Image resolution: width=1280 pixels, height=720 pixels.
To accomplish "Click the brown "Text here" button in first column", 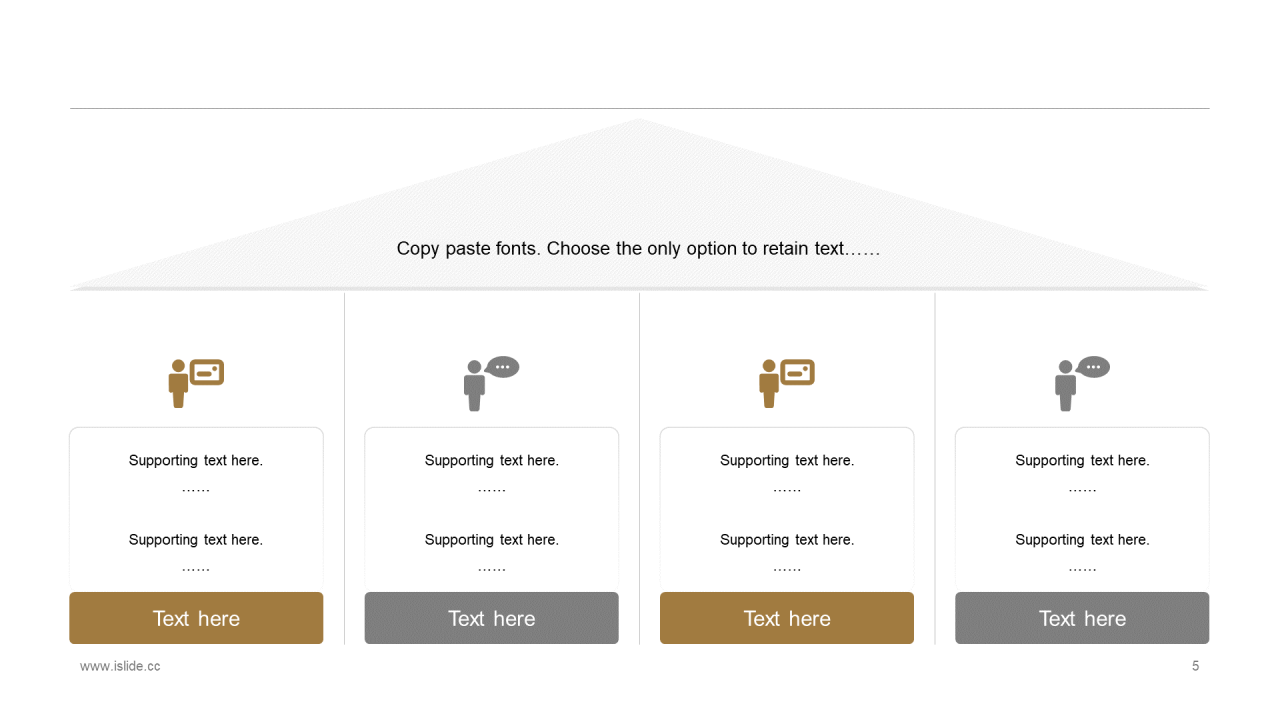I will tap(196, 618).
